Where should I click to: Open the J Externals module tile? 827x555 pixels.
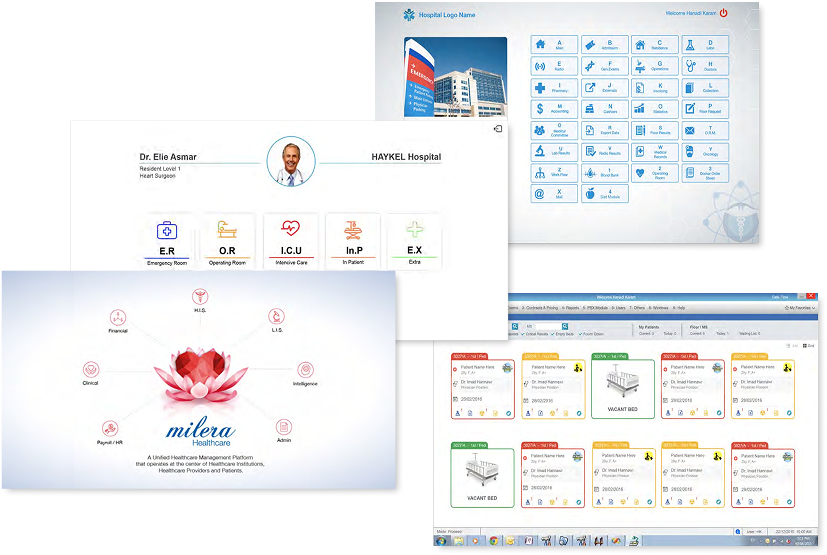tap(604, 88)
